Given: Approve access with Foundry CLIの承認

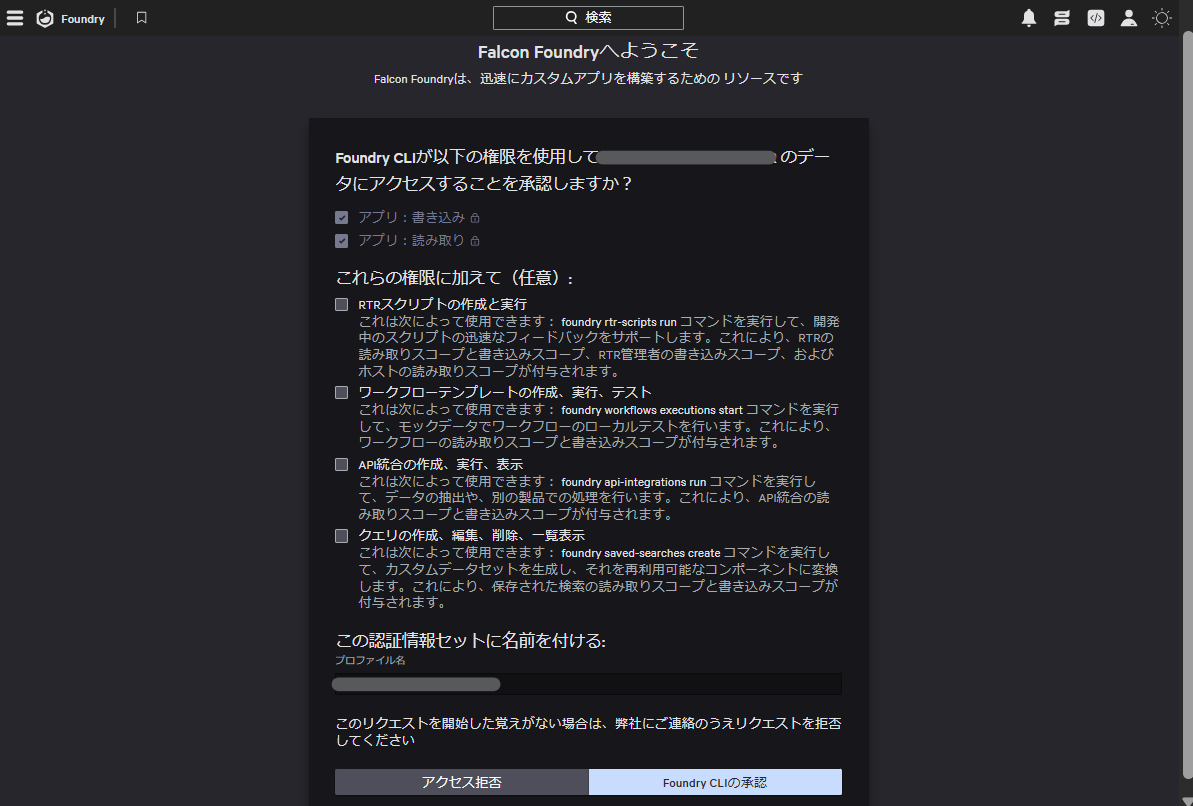Looking at the screenshot, I should tap(715, 781).
